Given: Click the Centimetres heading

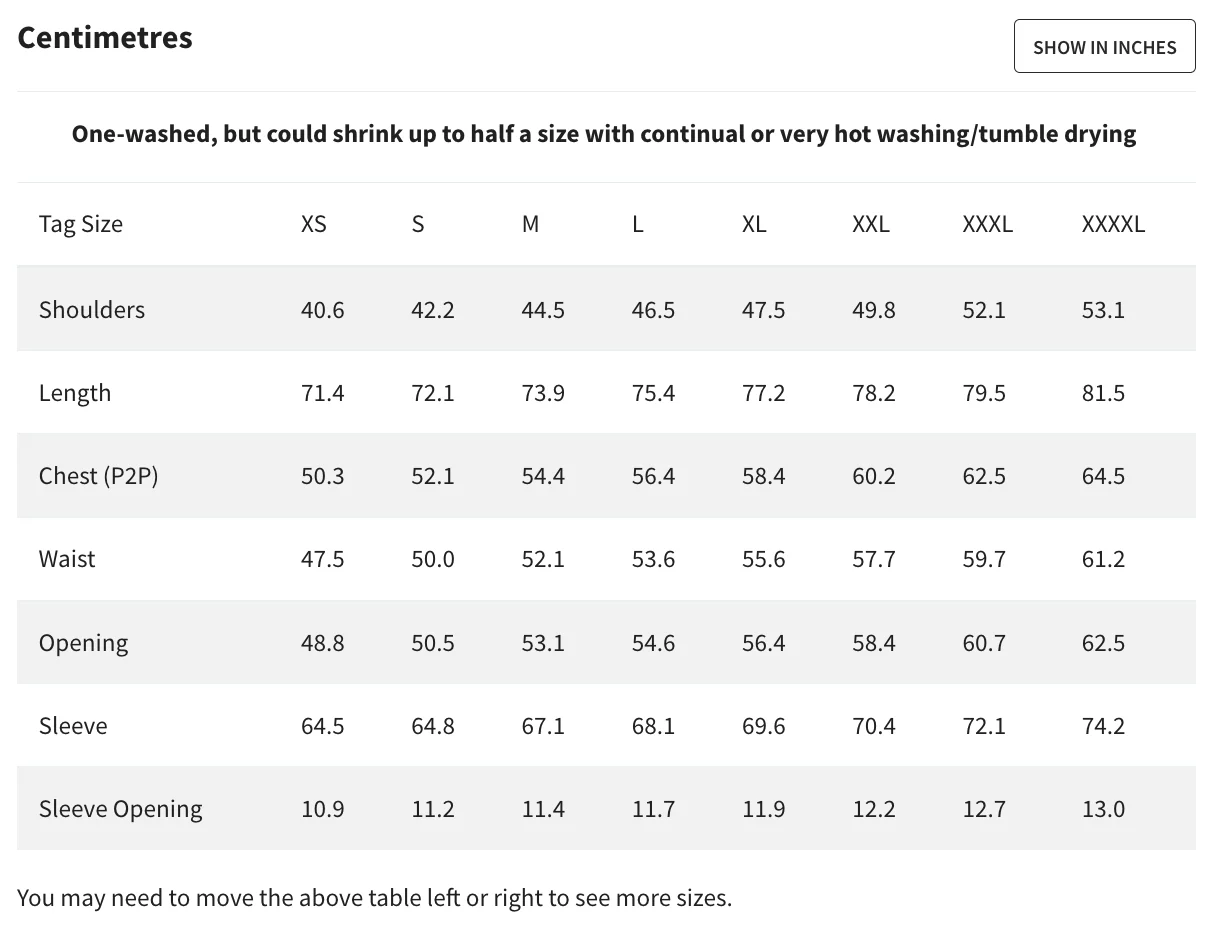Looking at the screenshot, I should click(x=105, y=38).
